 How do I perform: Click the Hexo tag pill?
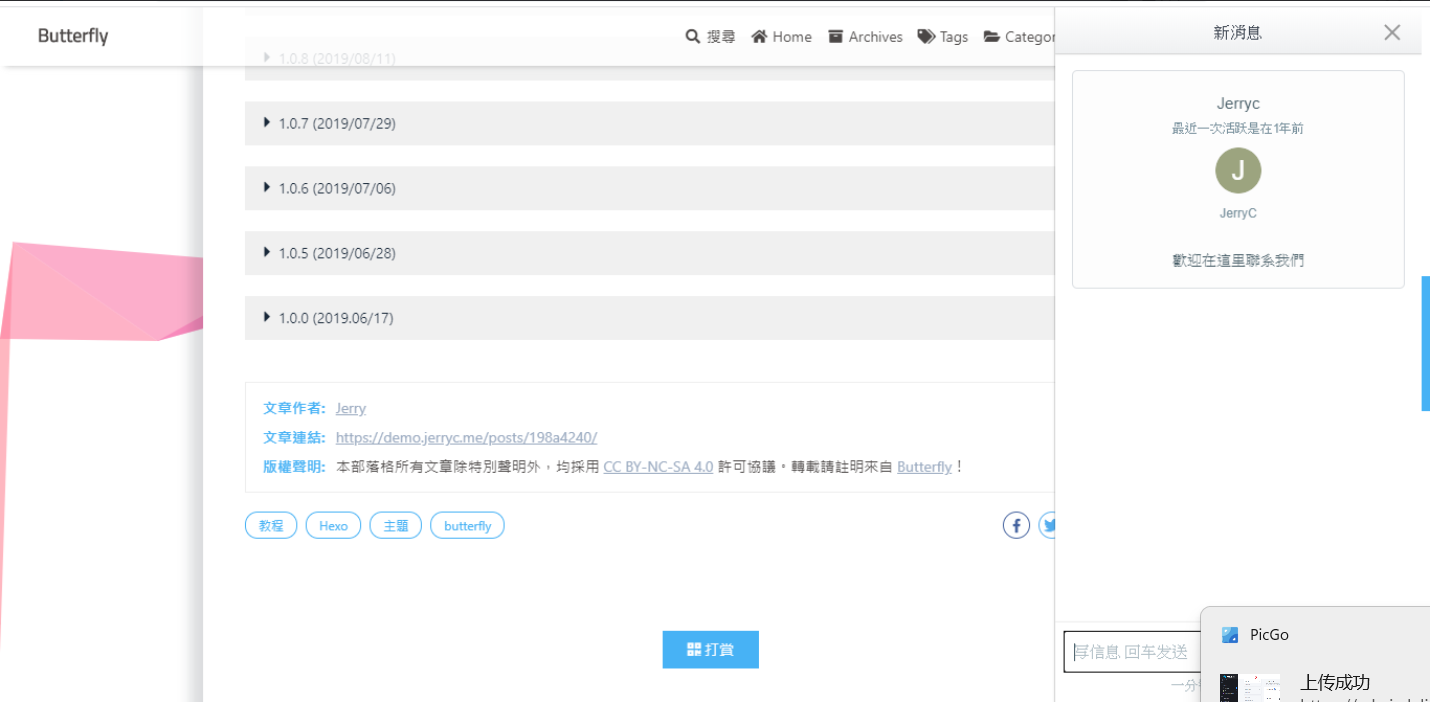coord(333,525)
